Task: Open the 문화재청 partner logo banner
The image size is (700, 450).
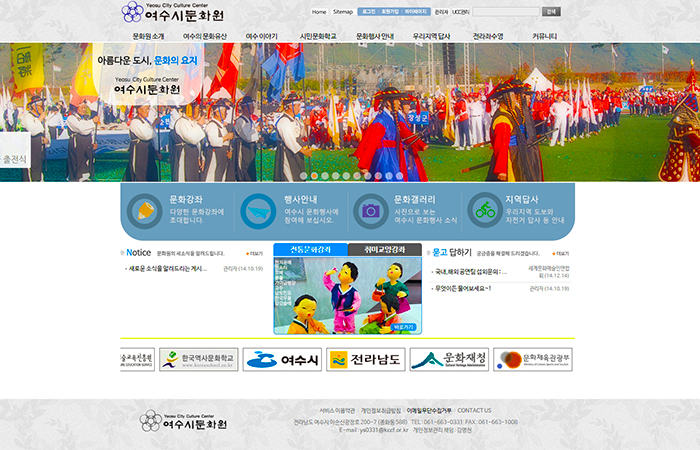Action: tap(449, 359)
